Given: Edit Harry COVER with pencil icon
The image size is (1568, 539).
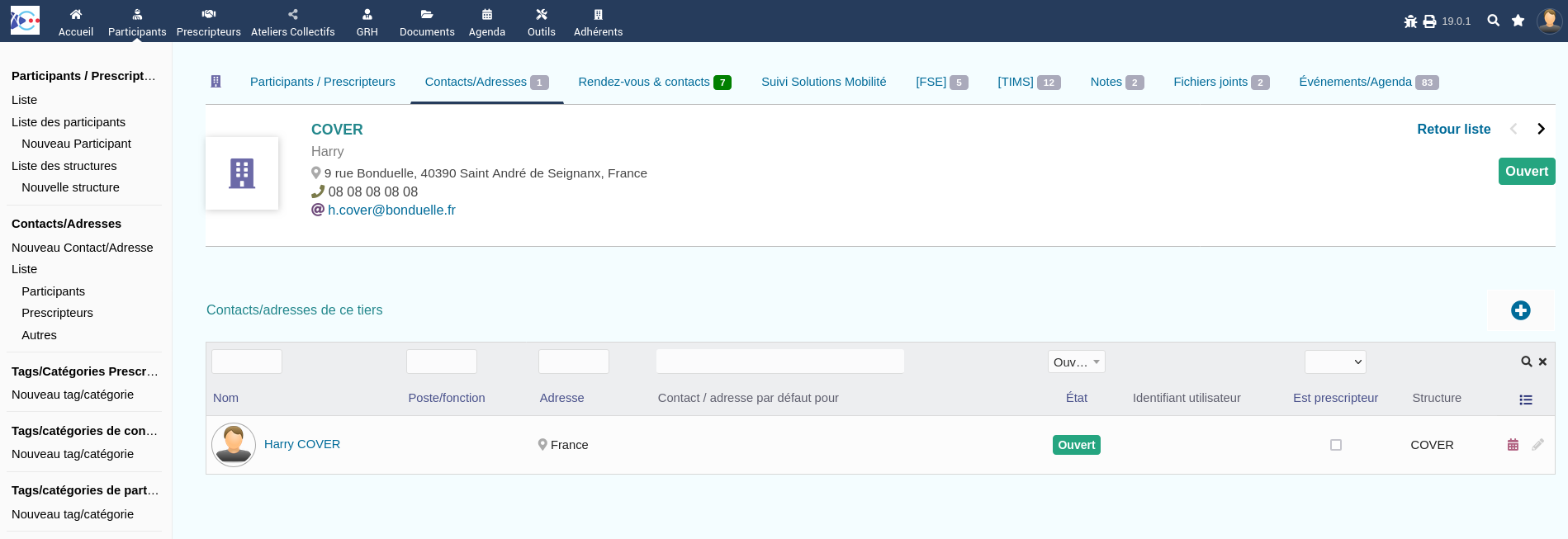Looking at the screenshot, I should coord(1537,445).
